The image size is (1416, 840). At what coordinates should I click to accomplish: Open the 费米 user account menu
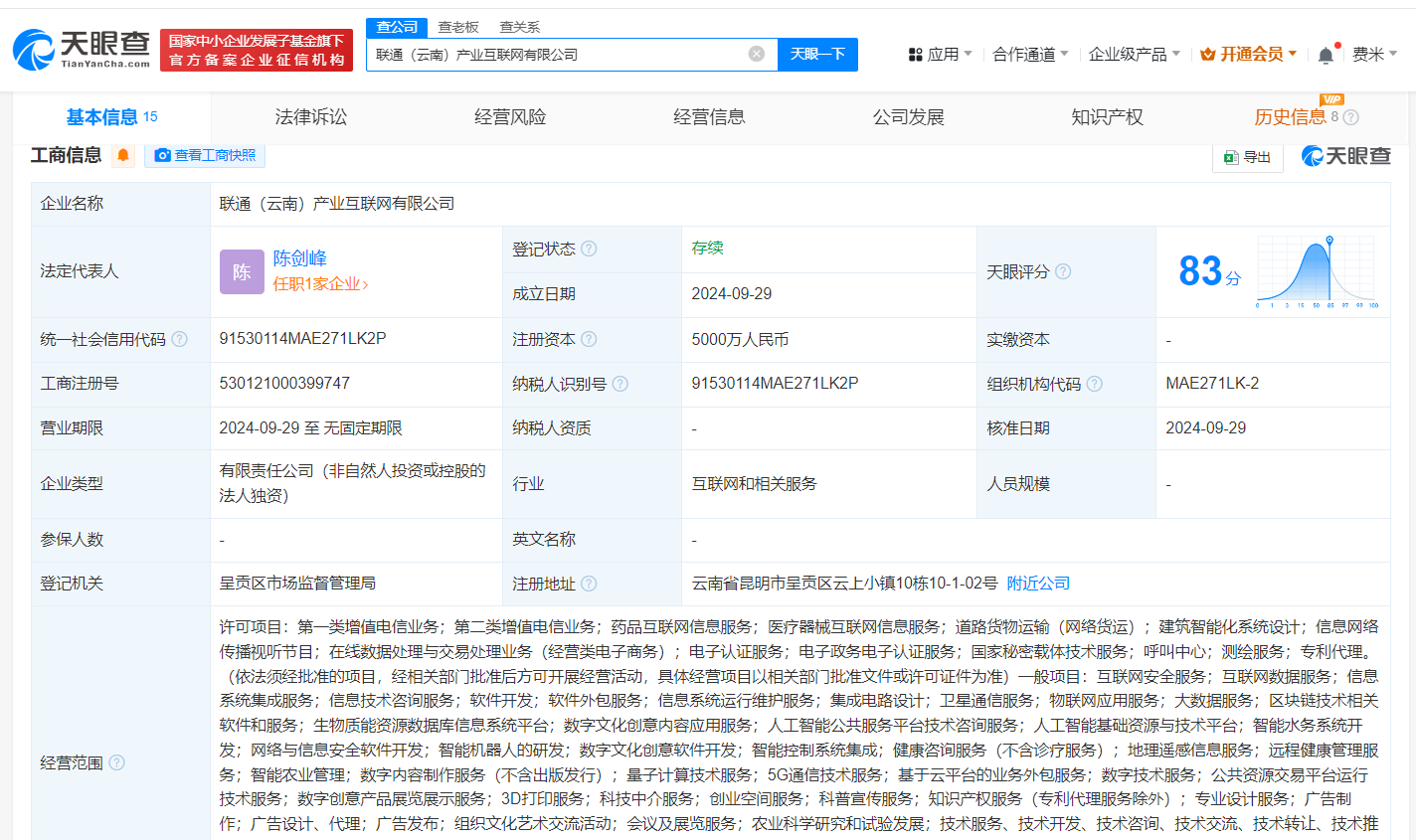(x=1374, y=54)
